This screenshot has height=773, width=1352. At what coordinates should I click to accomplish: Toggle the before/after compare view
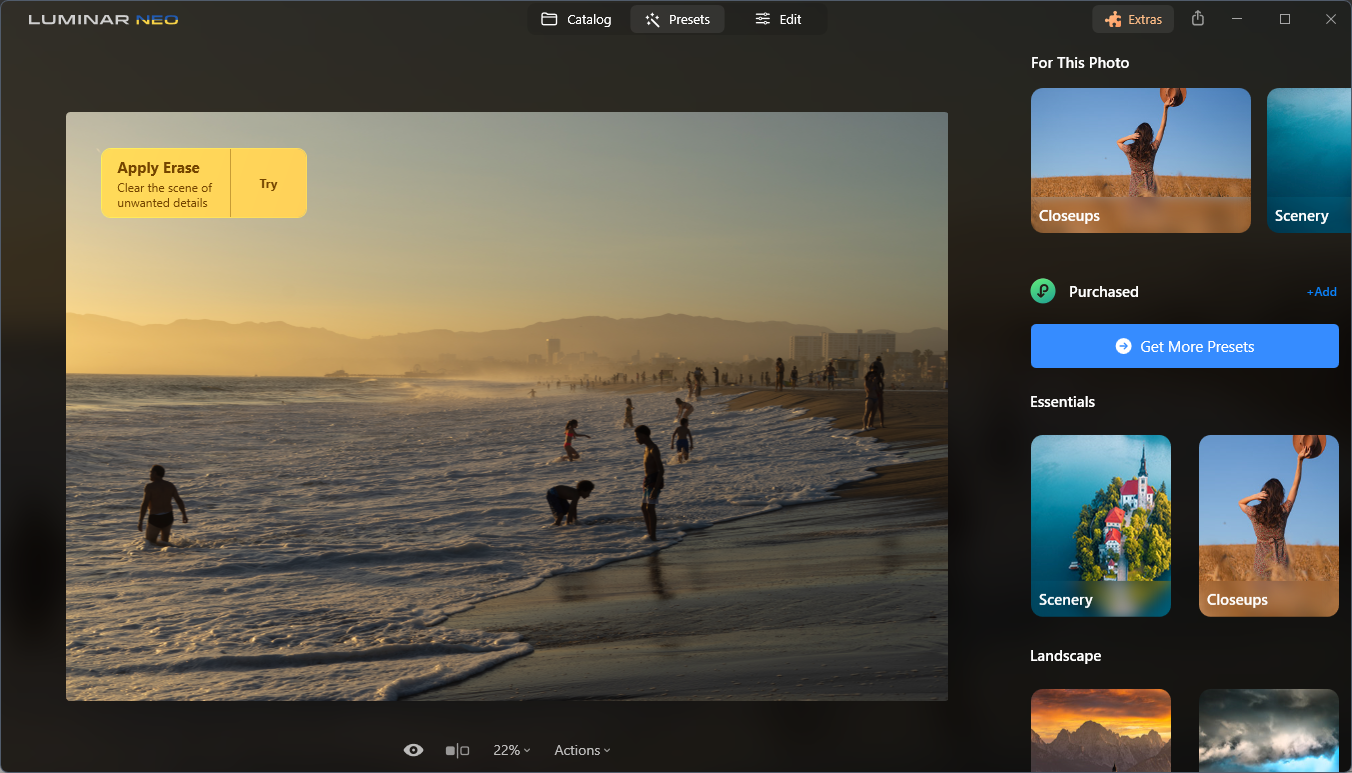[457, 750]
